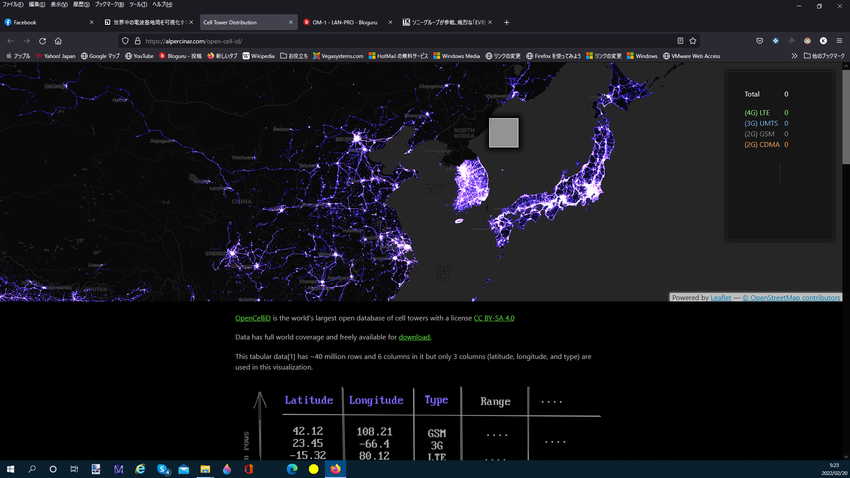The image size is (850, 478).
Task: Open the ヘルプ menu
Action: 162,4
